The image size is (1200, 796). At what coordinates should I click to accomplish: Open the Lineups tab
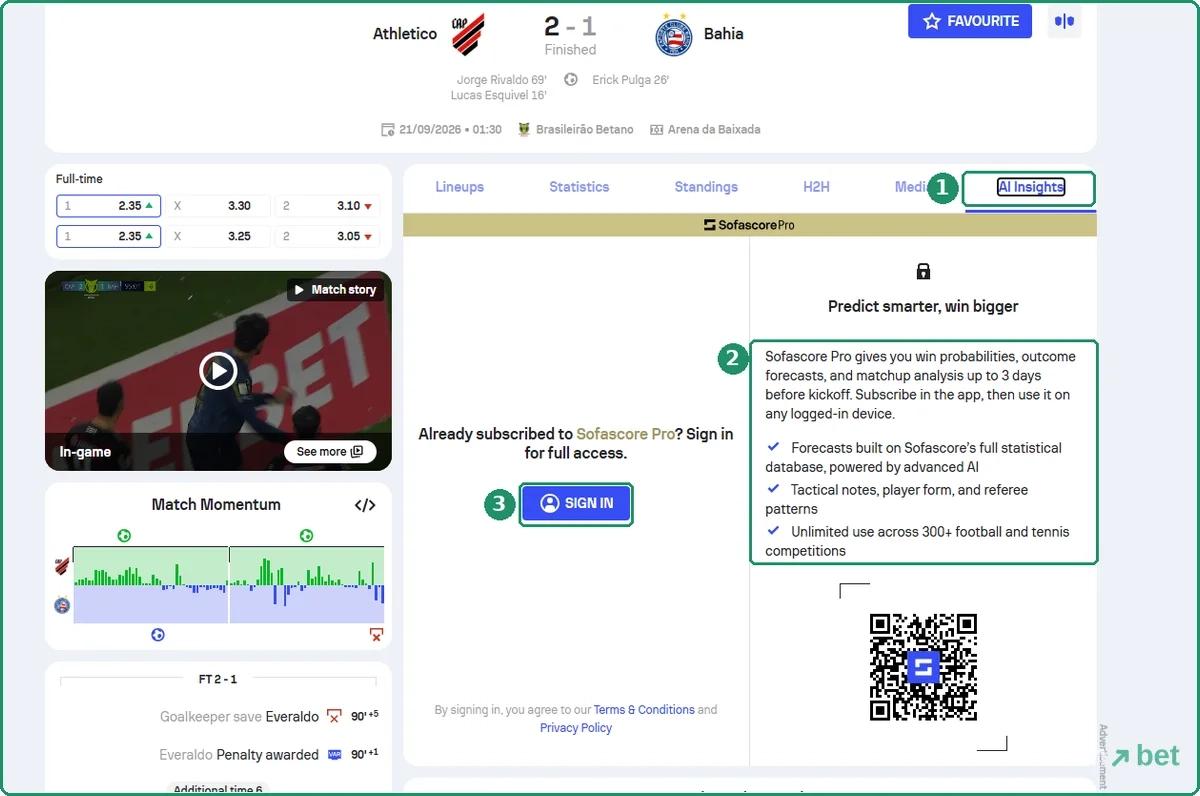point(459,187)
